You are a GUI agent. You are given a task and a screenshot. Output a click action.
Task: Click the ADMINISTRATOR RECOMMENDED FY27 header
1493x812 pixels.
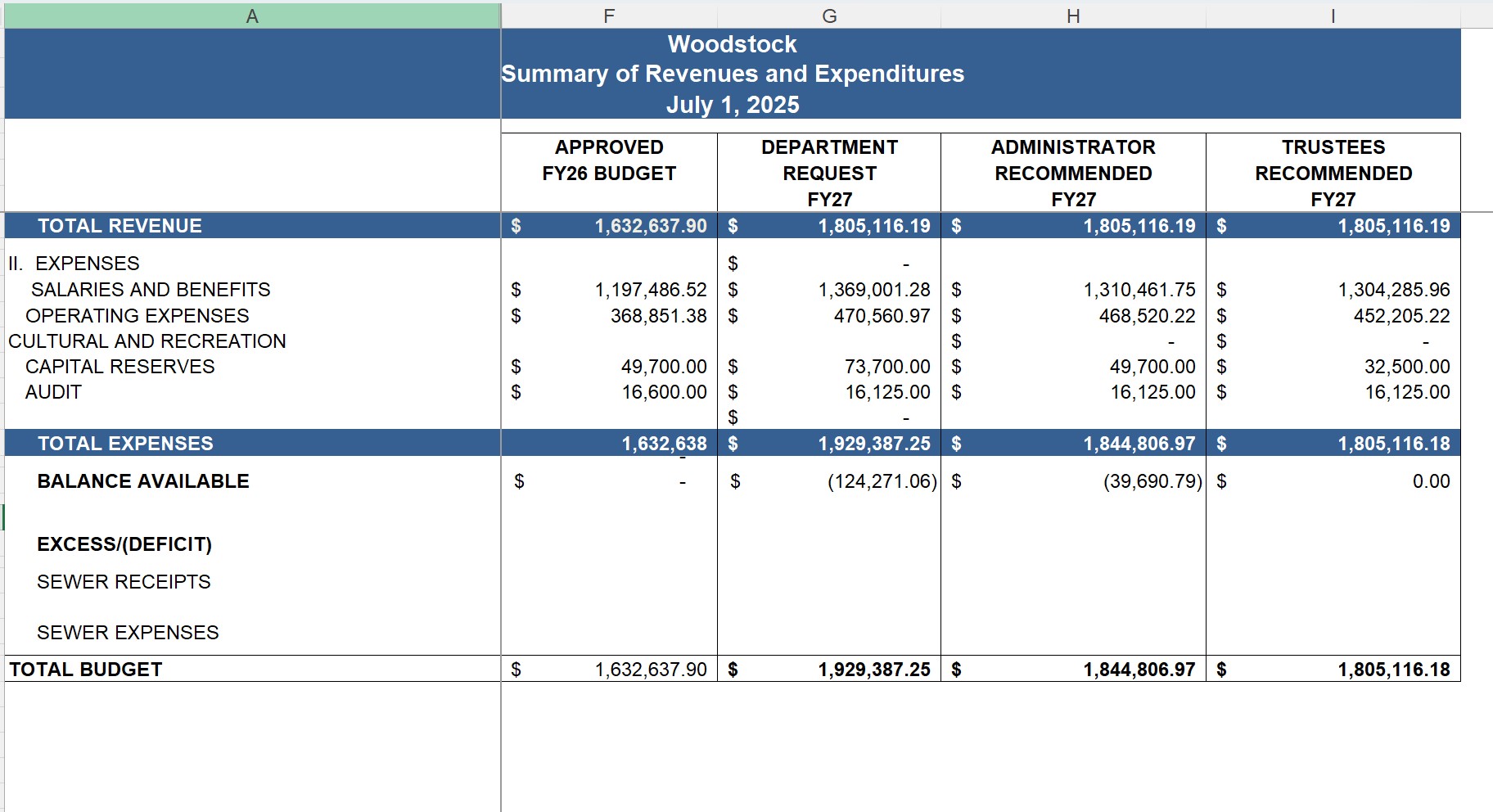click(1073, 173)
